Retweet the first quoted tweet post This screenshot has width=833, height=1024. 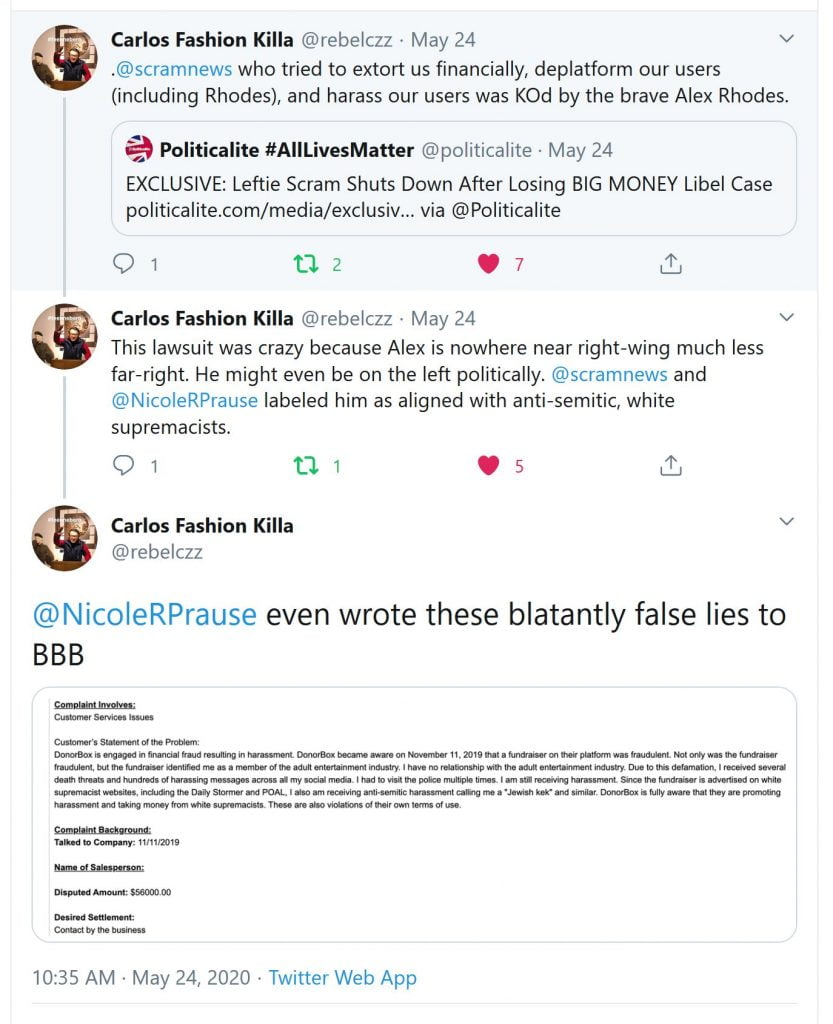coord(307,263)
